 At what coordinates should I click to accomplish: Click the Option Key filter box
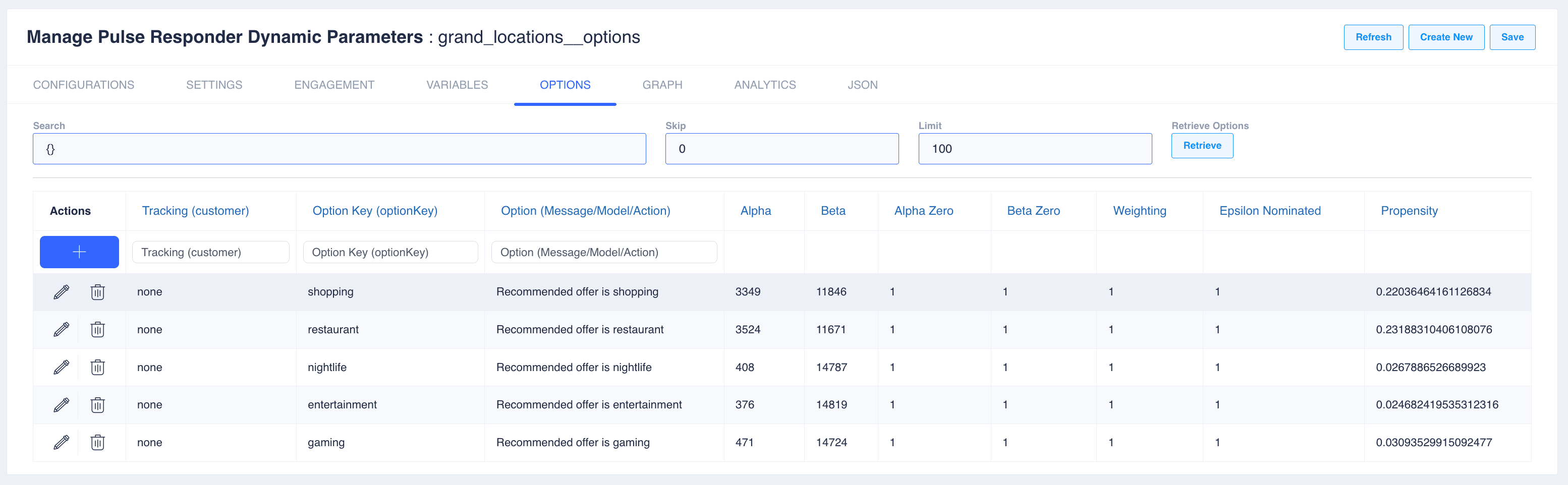coord(390,253)
